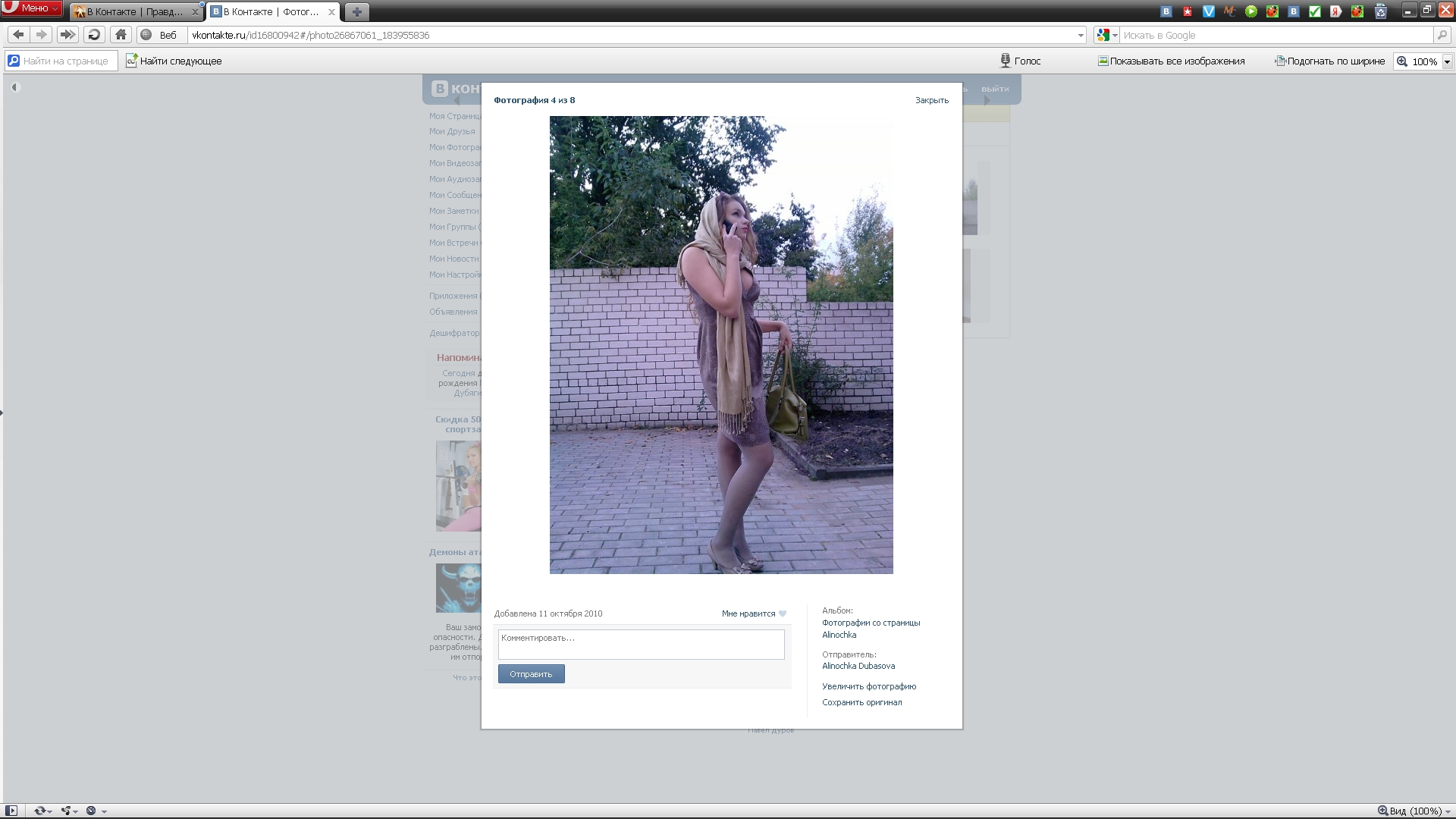
Task: Click the green checkmark extension icon
Action: click(x=1315, y=11)
